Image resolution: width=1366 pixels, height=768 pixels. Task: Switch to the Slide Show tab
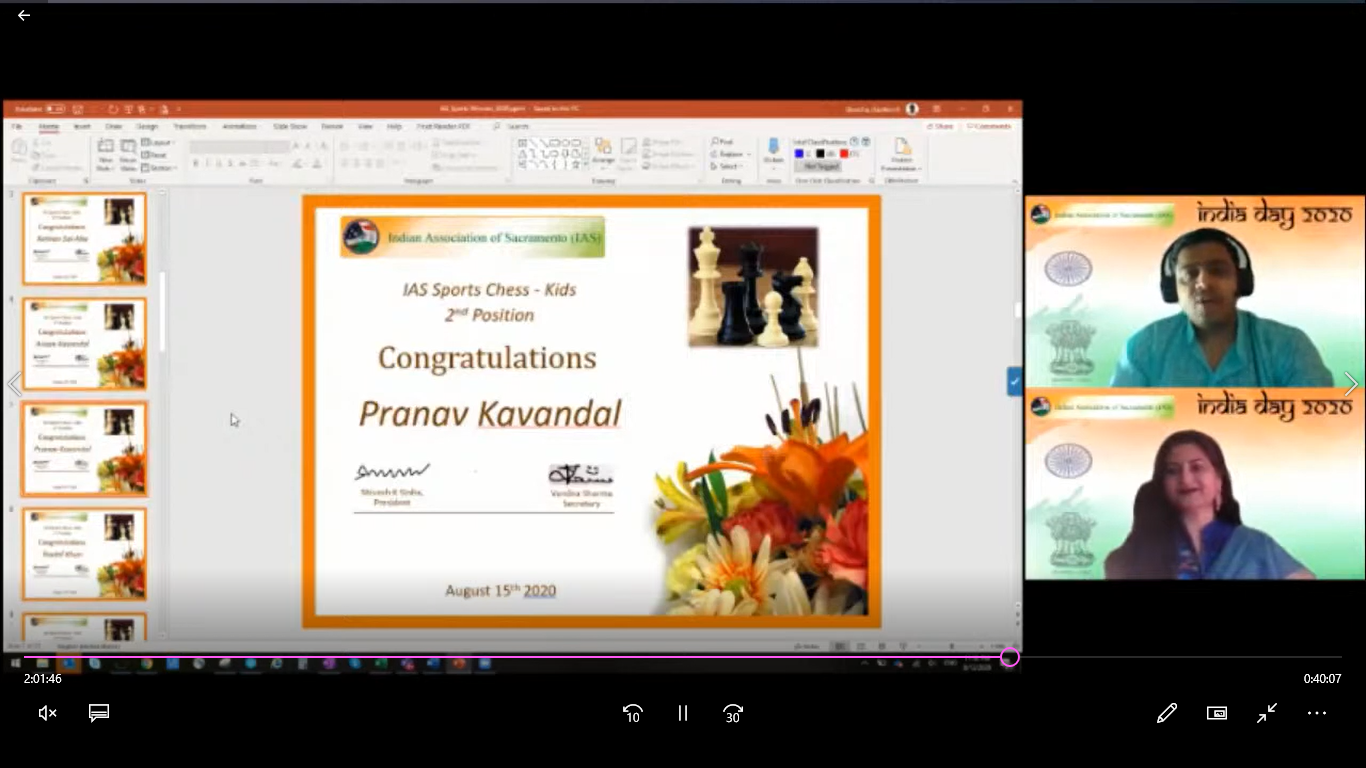(290, 127)
